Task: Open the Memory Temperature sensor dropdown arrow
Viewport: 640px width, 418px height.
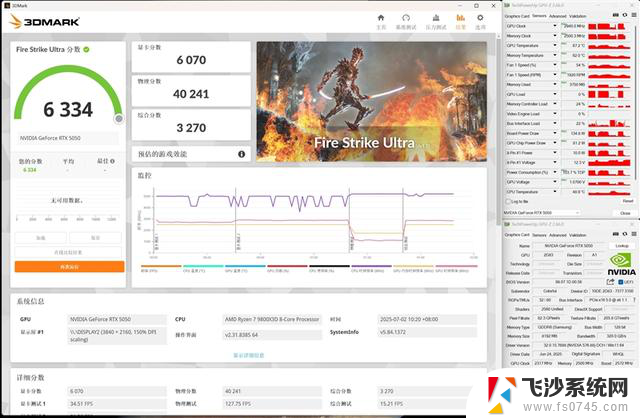Action: pyautogui.click(x=555, y=56)
